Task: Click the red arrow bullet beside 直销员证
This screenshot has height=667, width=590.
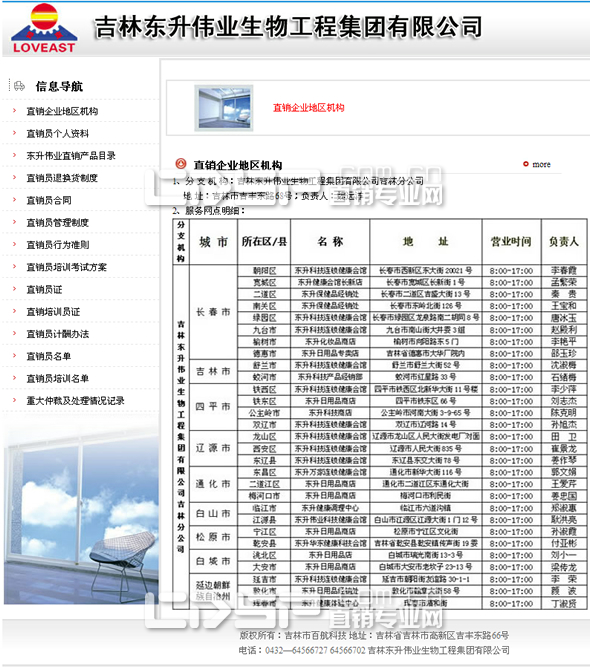Action: point(14,289)
